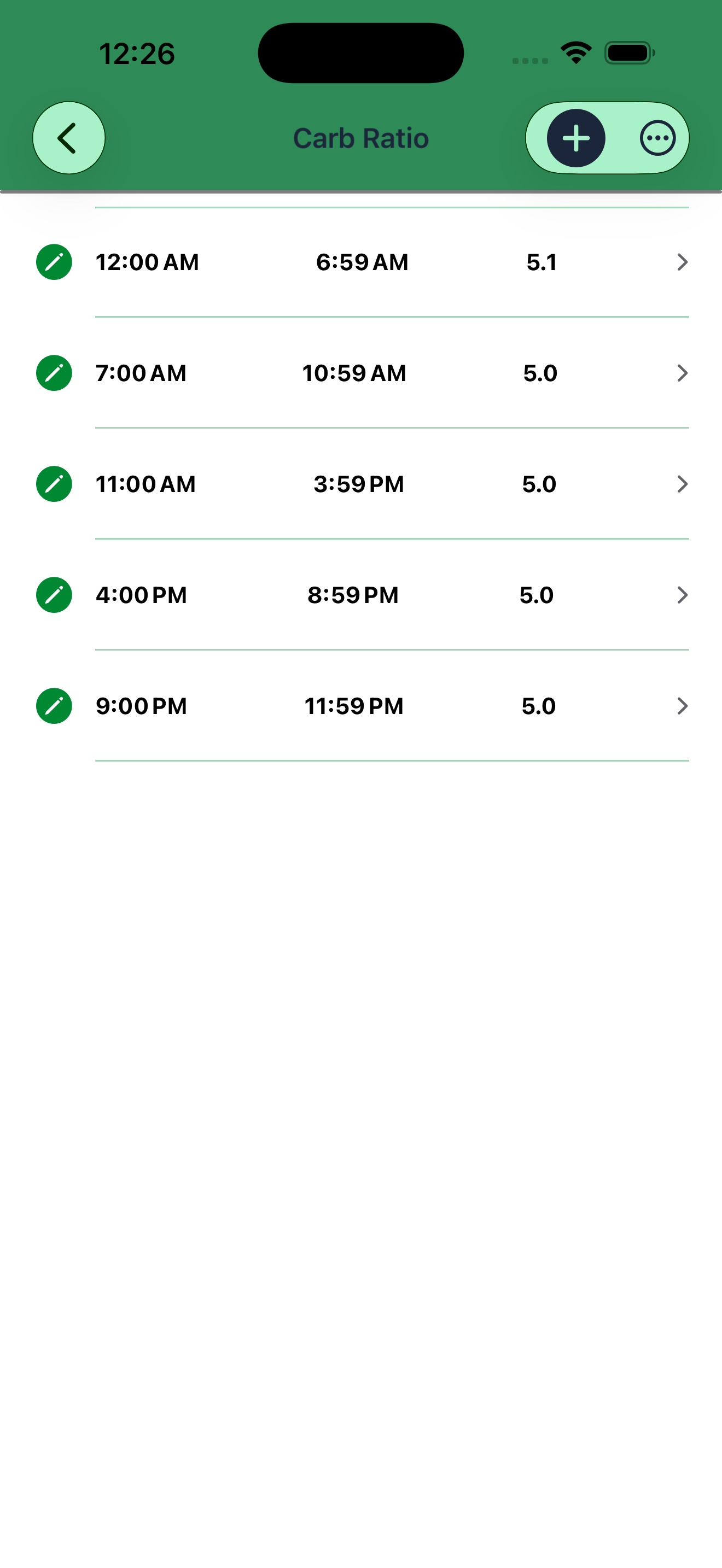Open chevron for 4:00 PM row

(x=683, y=595)
